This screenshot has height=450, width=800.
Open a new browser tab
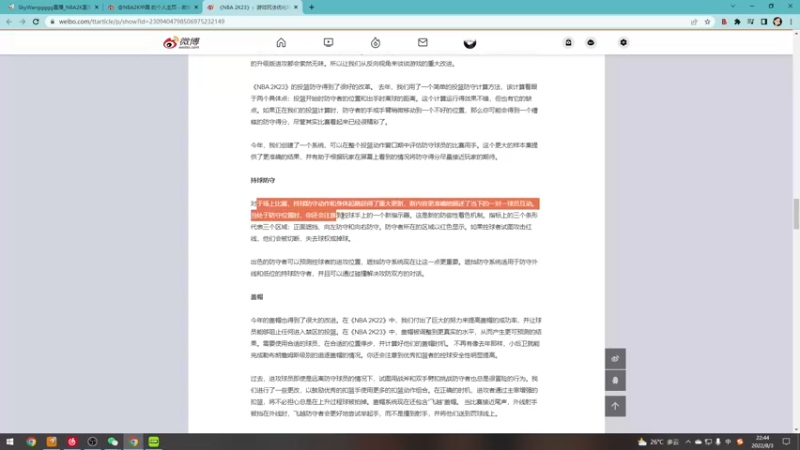(x=312, y=7)
